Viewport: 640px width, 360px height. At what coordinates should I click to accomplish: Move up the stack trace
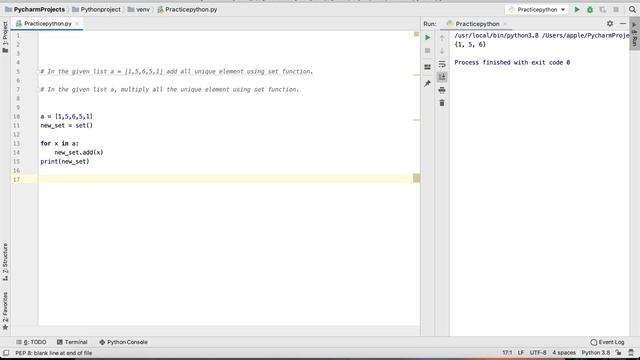pos(442,38)
